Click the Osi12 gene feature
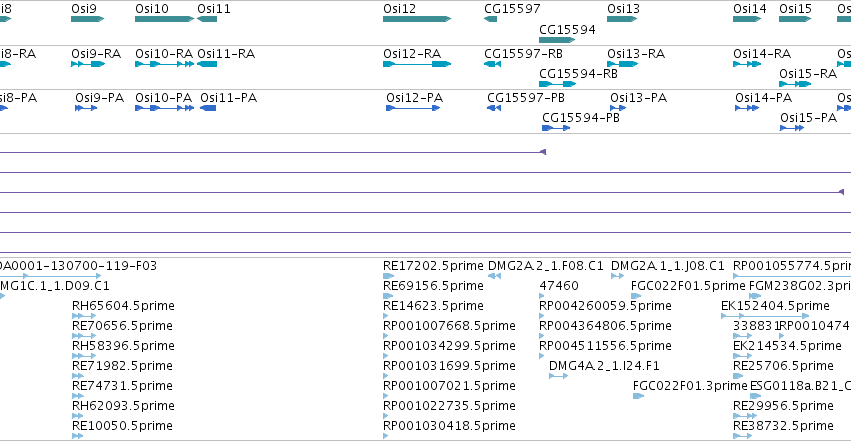This screenshot has width=851, height=441. (x=417, y=19)
